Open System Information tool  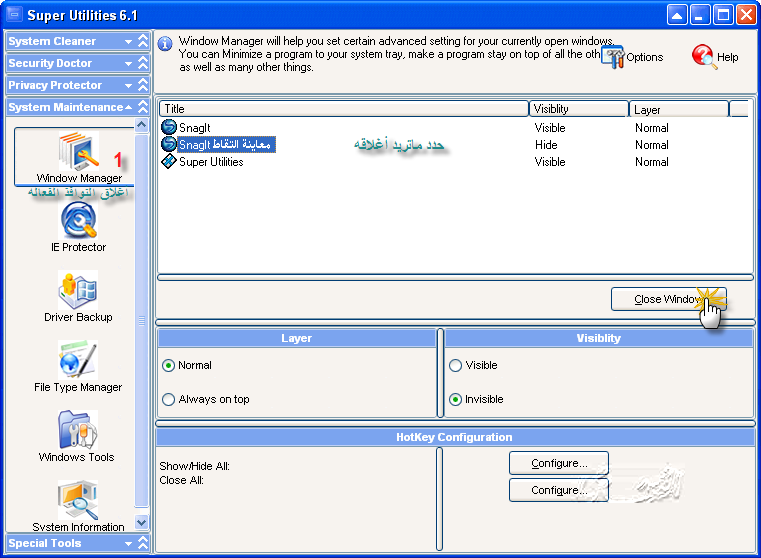tap(78, 500)
